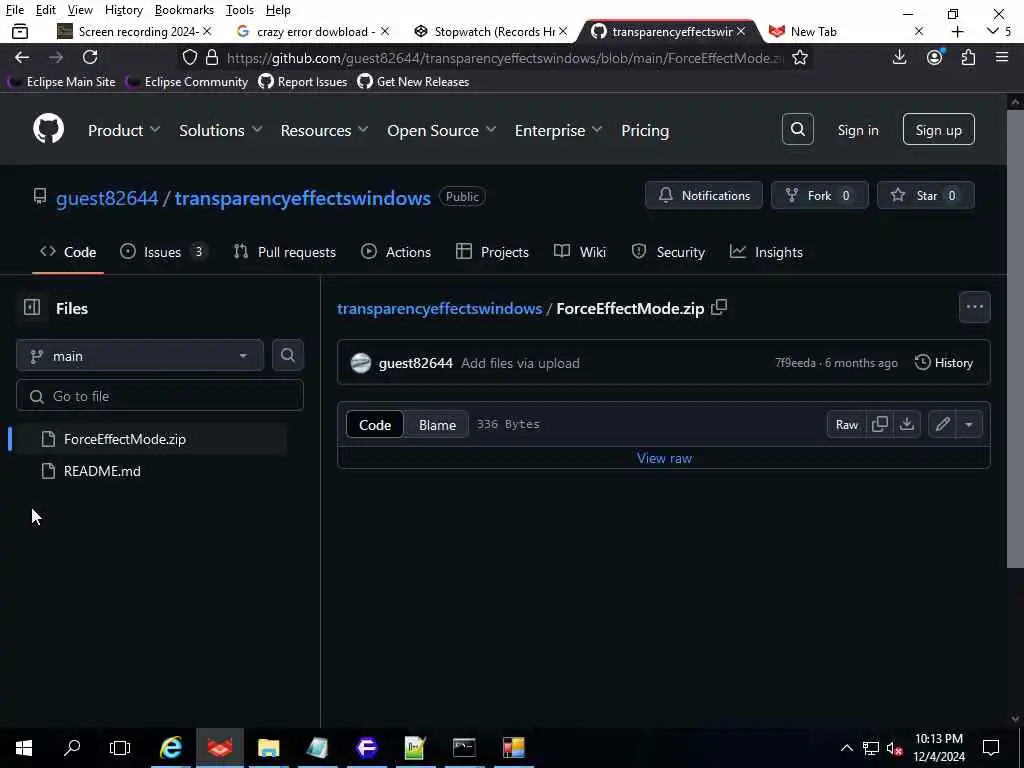Expand the Product menu
This screenshot has width=1024, height=768.
click(x=123, y=130)
